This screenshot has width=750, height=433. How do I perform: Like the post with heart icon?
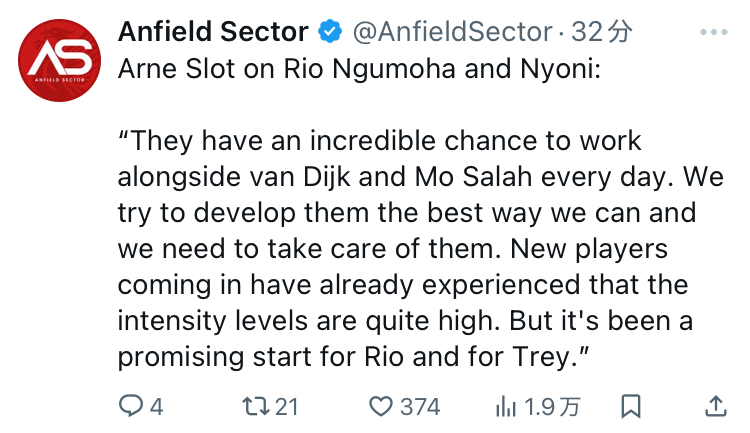(381, 407)
